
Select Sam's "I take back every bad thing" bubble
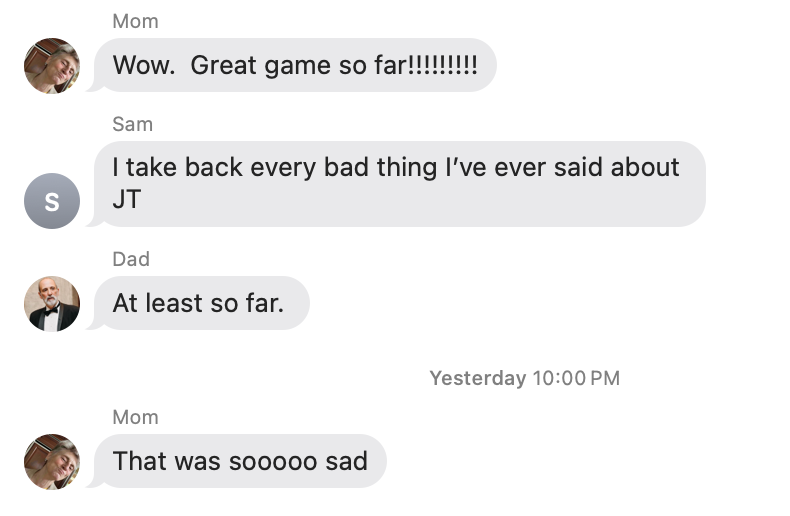[400, 183]
